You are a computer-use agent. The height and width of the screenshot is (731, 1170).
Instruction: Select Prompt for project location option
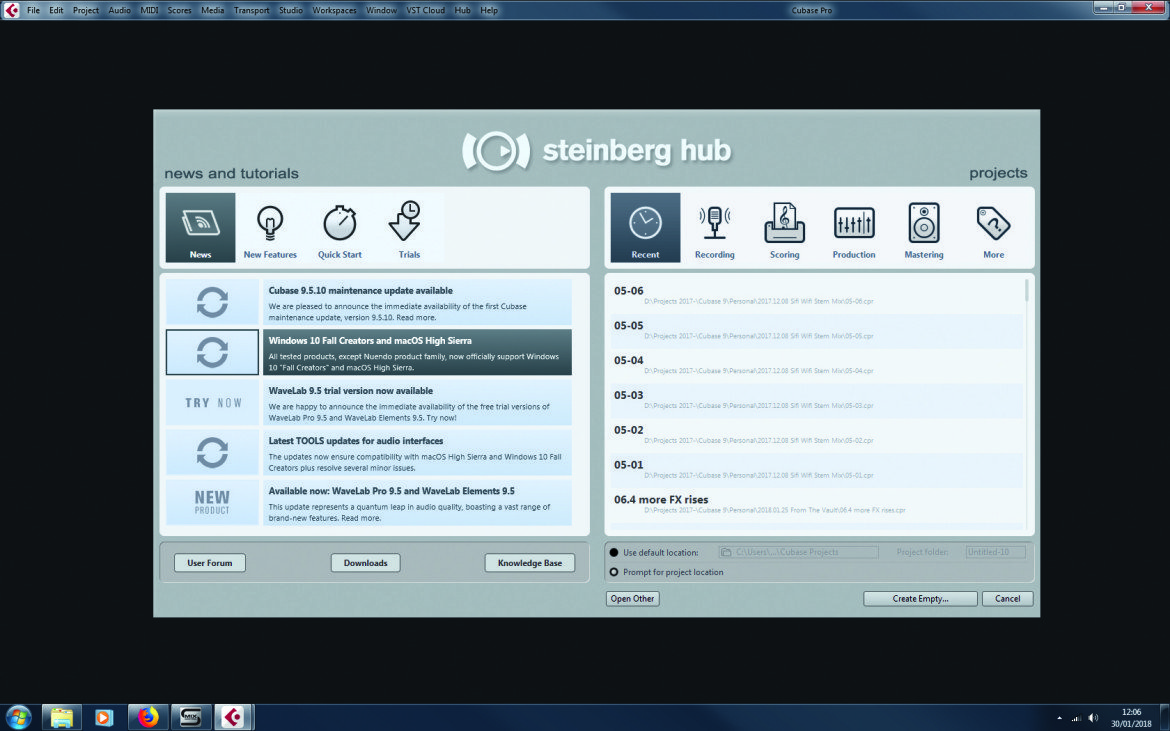tap(614, 572)
